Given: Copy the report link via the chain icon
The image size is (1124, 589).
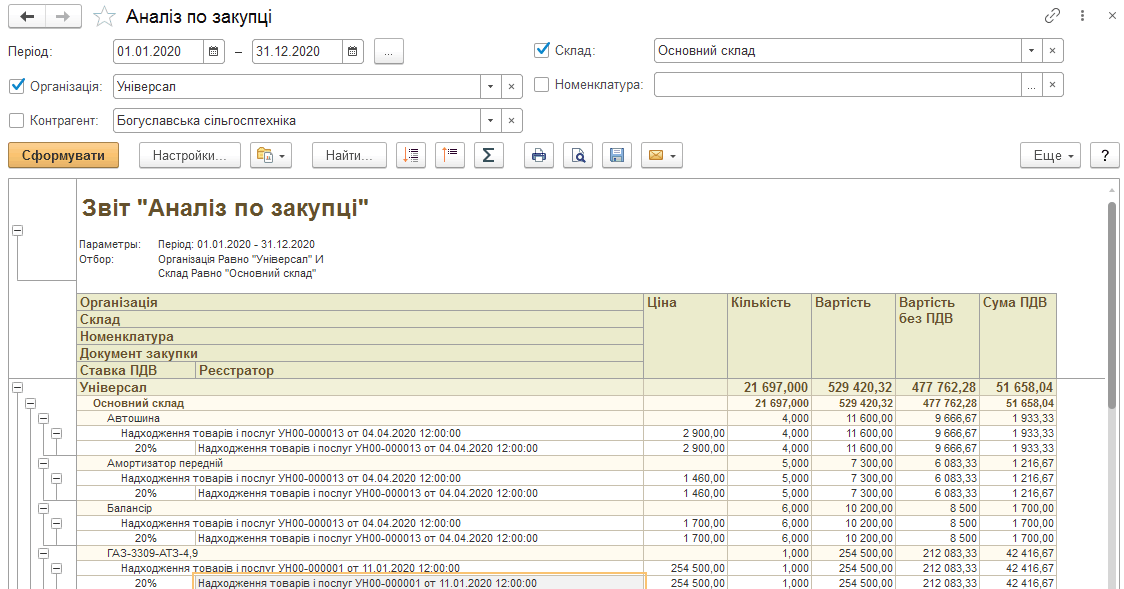Looking at the screenshot, I should (x=1052, y=16).
